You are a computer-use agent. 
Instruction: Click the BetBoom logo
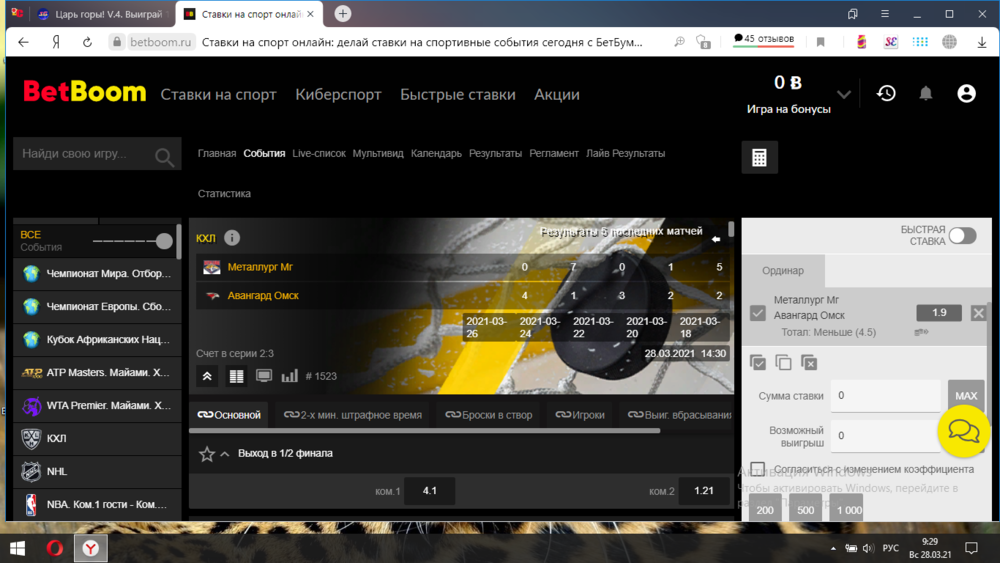(85, 92)
